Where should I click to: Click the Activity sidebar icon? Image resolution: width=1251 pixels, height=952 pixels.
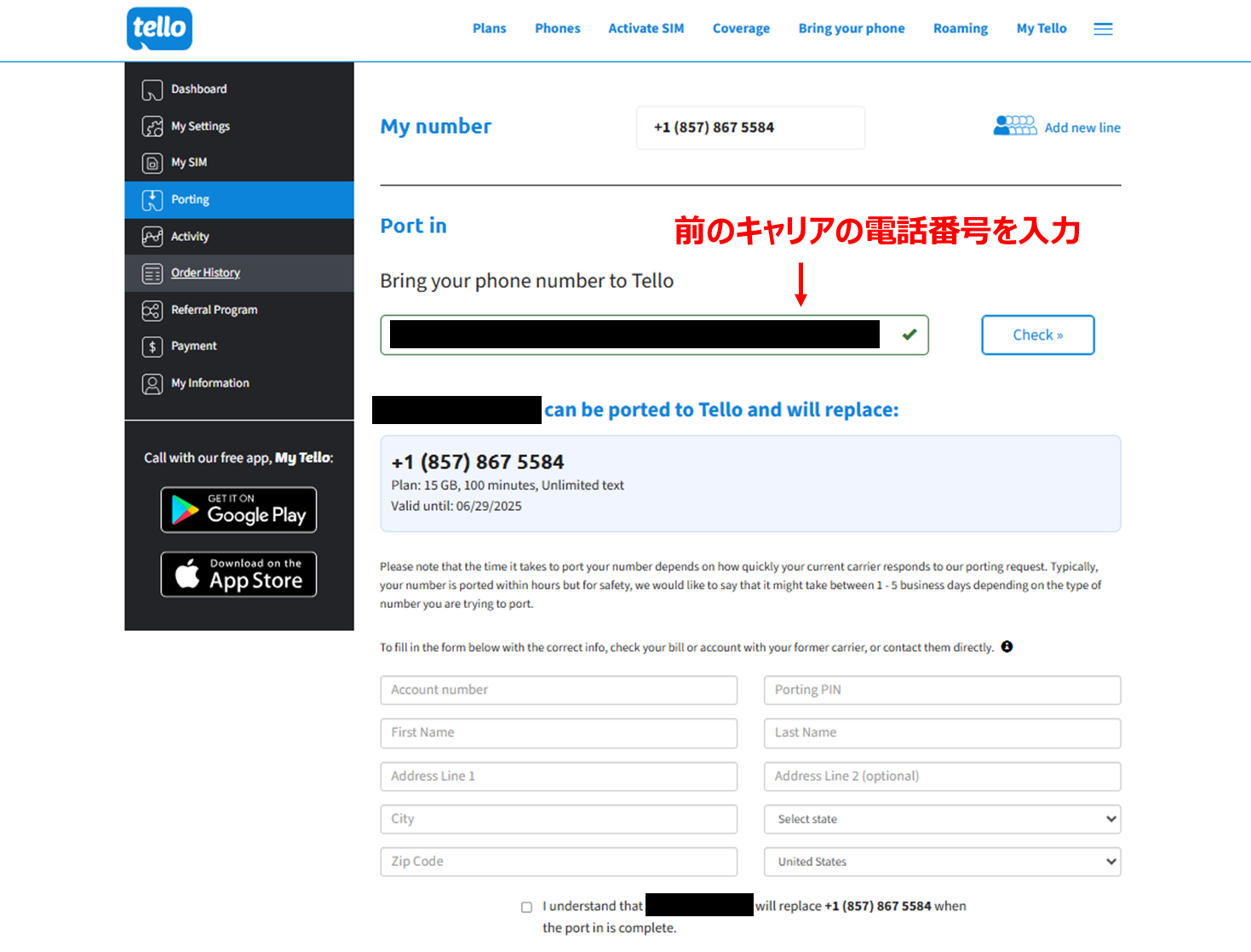pos(152,237)
